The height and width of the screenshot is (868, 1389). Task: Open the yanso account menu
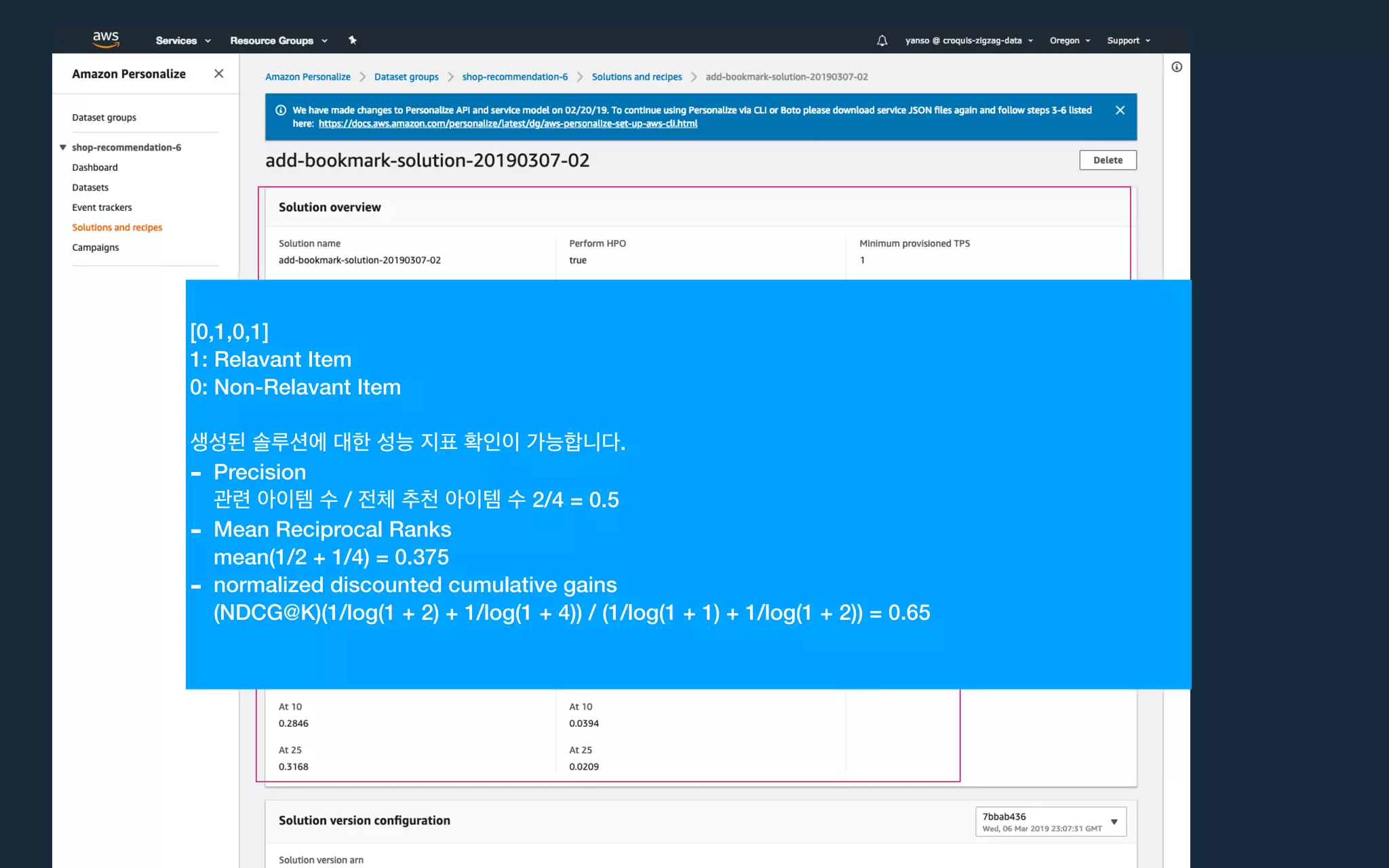pyautogui.click(x=969, y=41)
